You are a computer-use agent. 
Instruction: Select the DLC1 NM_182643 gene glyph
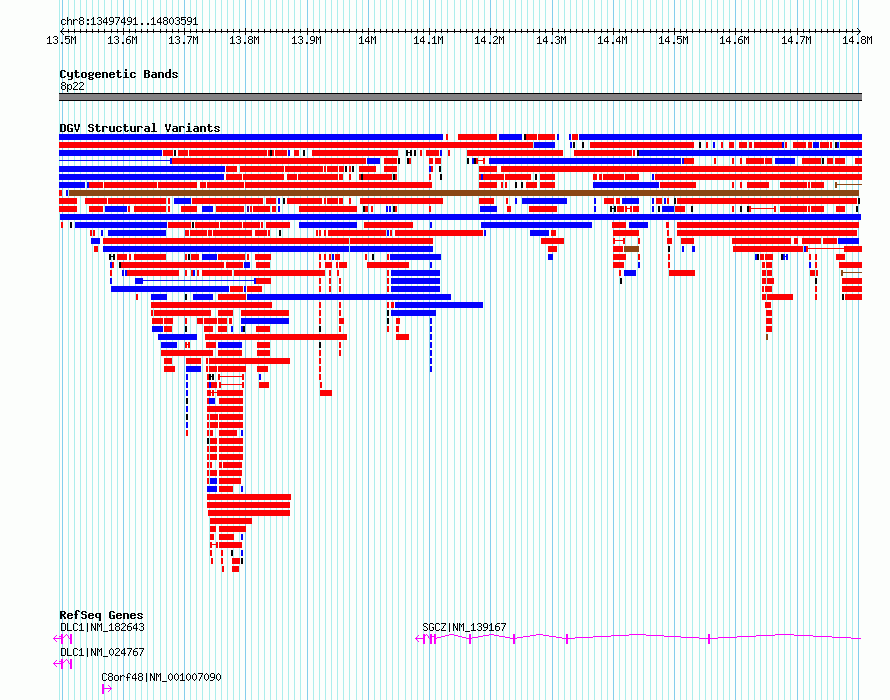(x=62, y=639)
